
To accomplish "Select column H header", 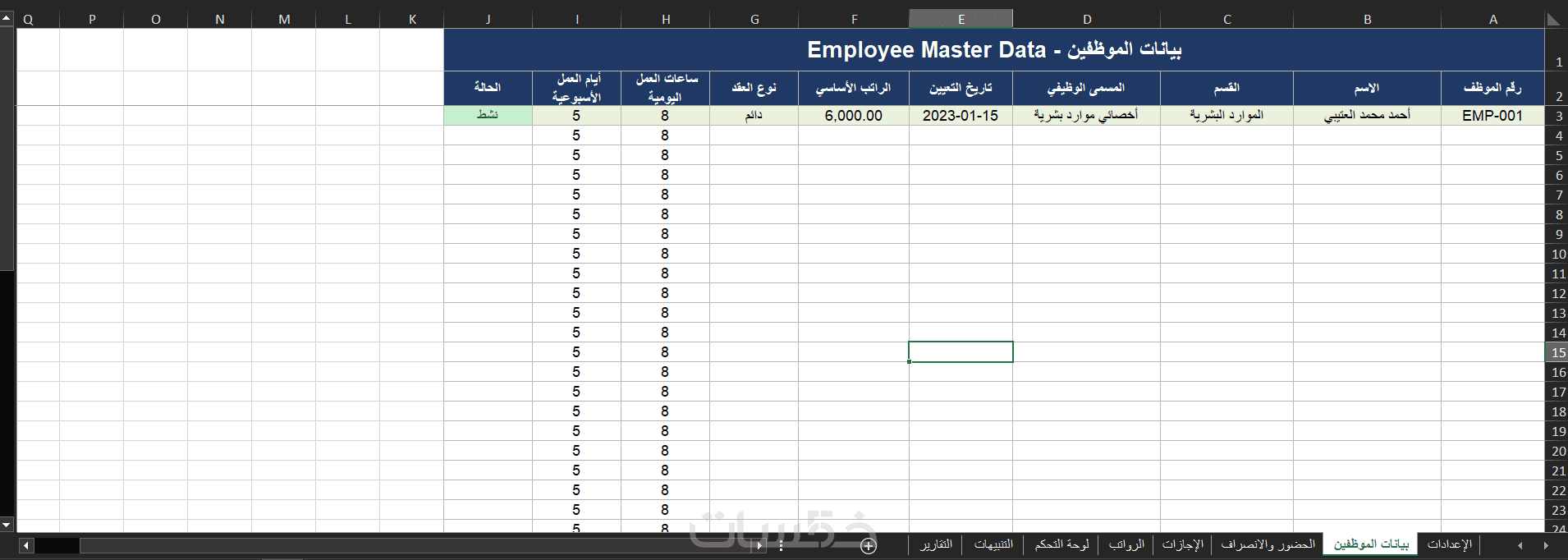I will [665, 19].
